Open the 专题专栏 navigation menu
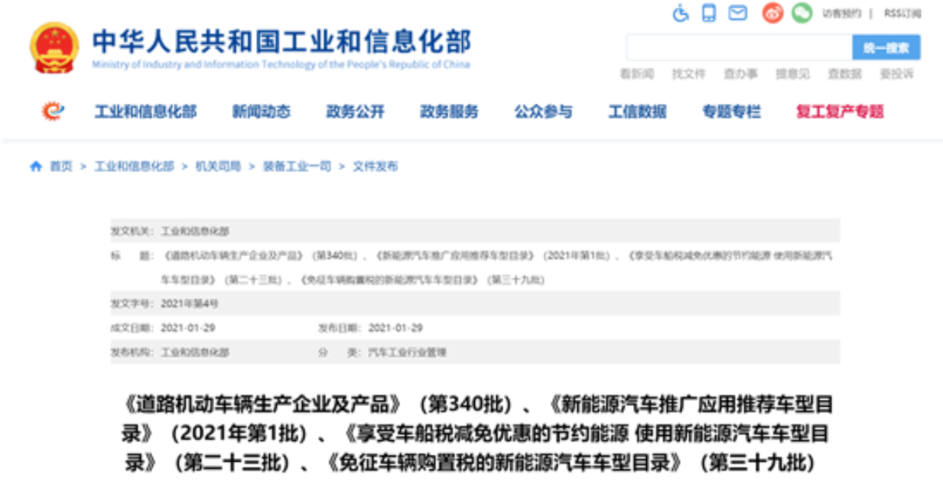 point(731,111)
